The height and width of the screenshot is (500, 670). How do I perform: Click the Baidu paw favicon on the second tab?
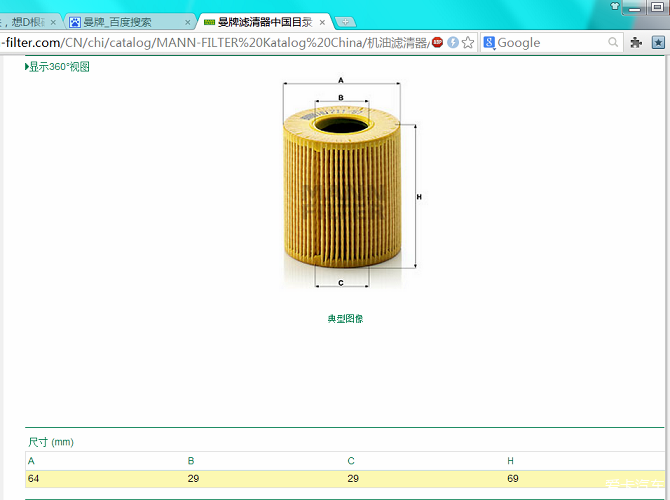[75, 22]
